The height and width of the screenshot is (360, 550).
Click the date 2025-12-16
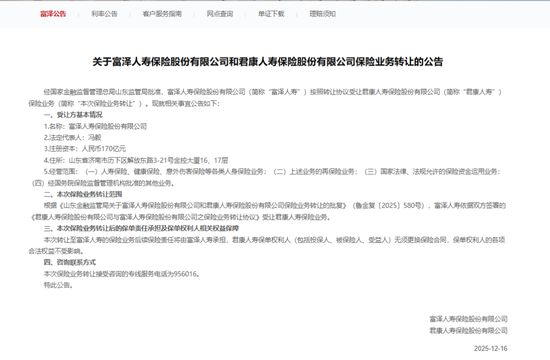coord(490,348)
